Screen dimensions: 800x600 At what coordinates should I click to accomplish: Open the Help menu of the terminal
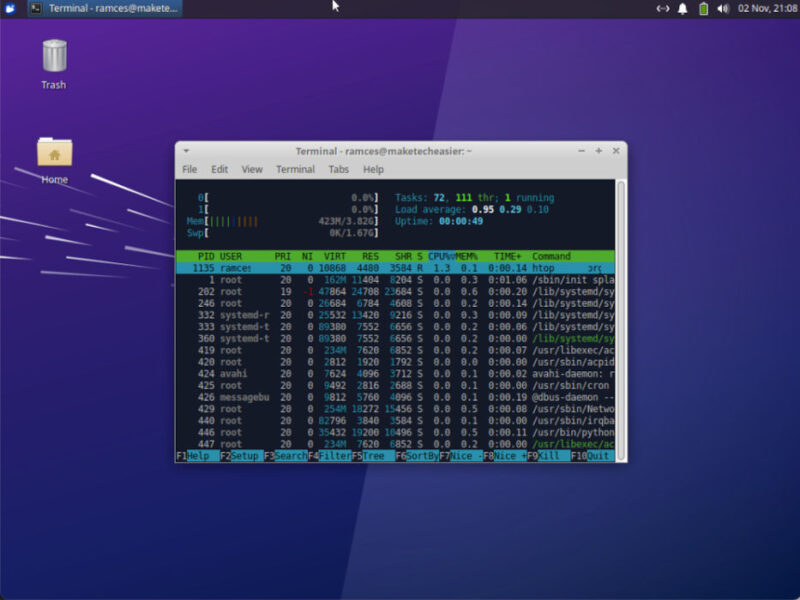pos(373,169)
